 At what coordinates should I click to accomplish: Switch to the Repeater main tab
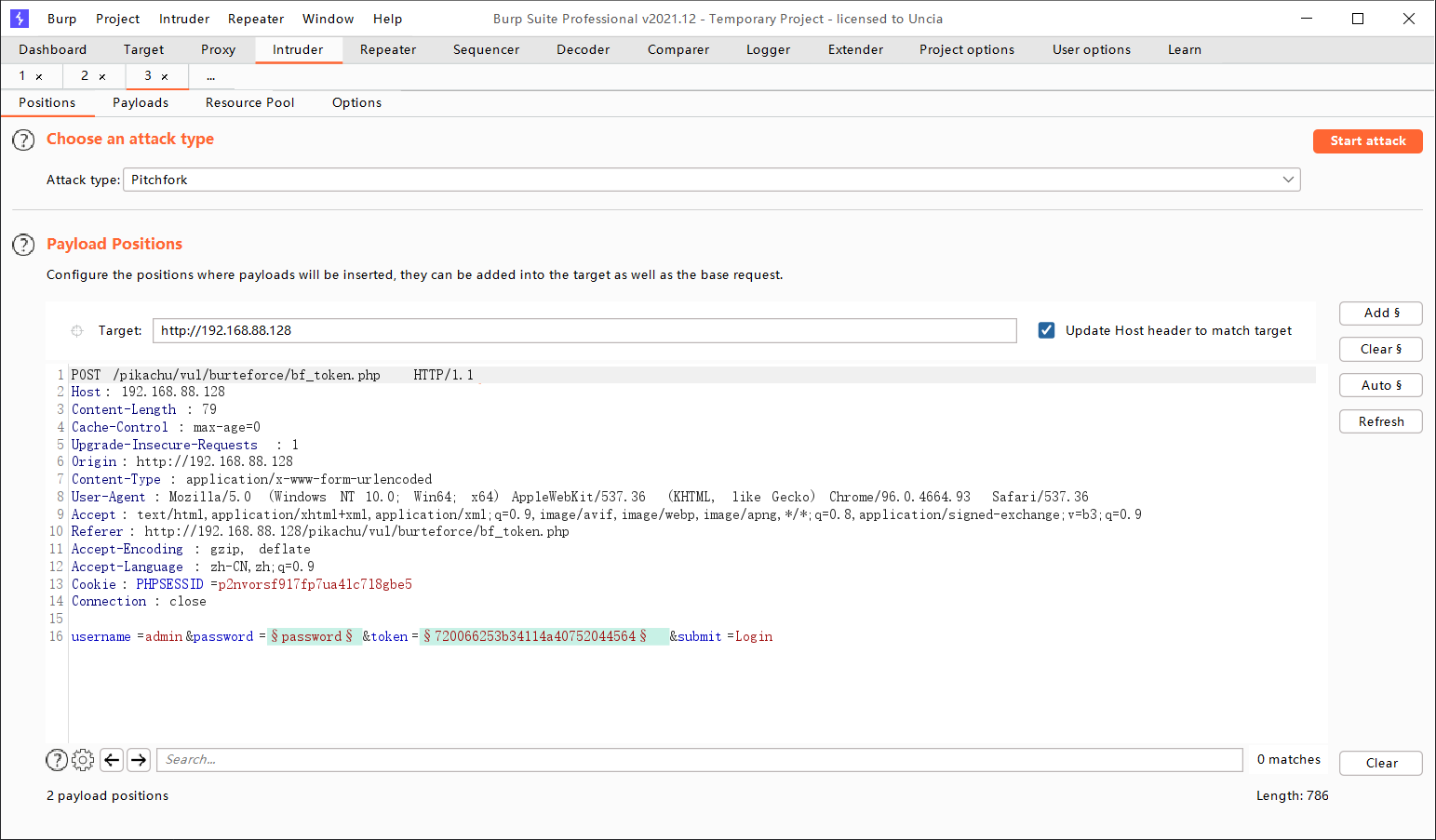pos(388,49)
